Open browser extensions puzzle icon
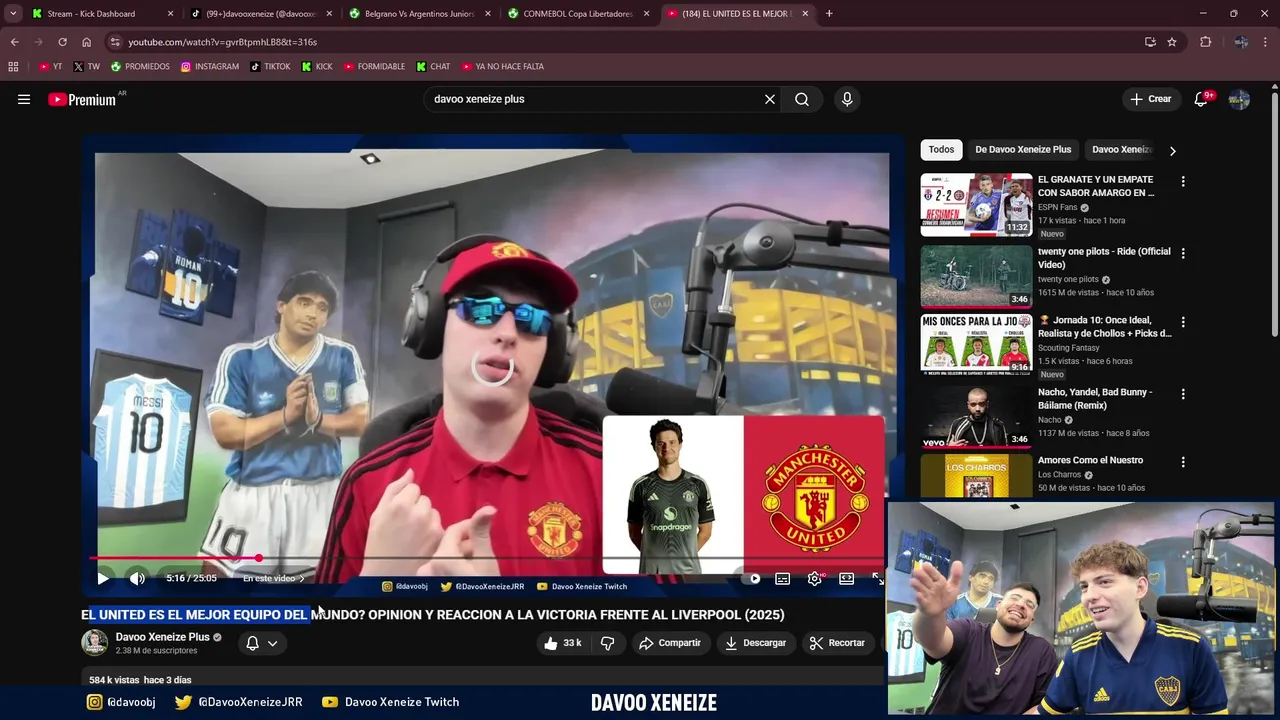Viewport: 1280px width, 720px height. (1205, 42)
